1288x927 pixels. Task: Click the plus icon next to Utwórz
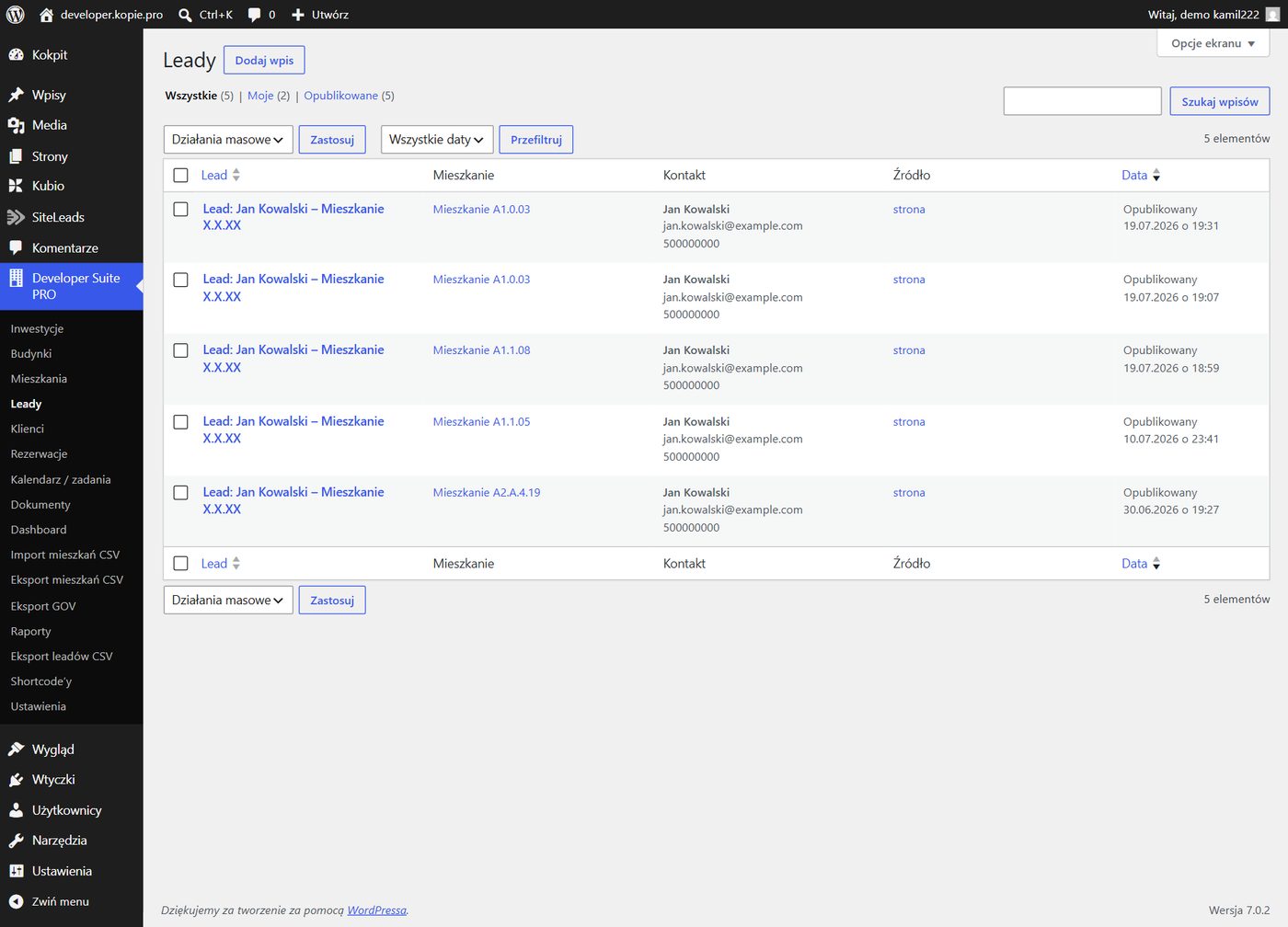click(298, 15)
